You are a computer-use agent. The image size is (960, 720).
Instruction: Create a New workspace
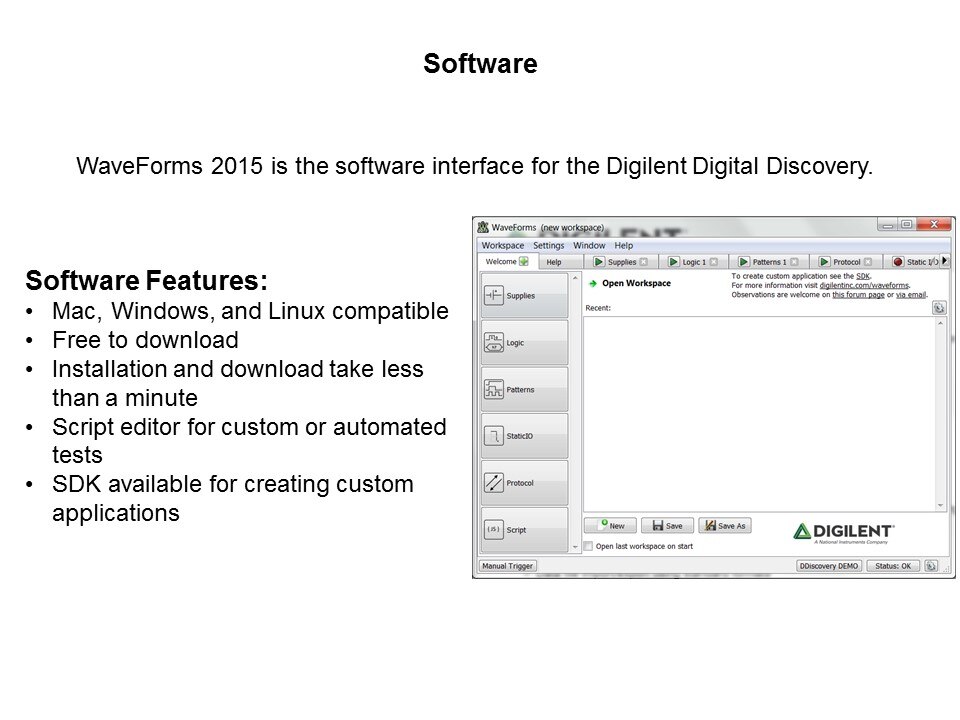click(610, 526)
